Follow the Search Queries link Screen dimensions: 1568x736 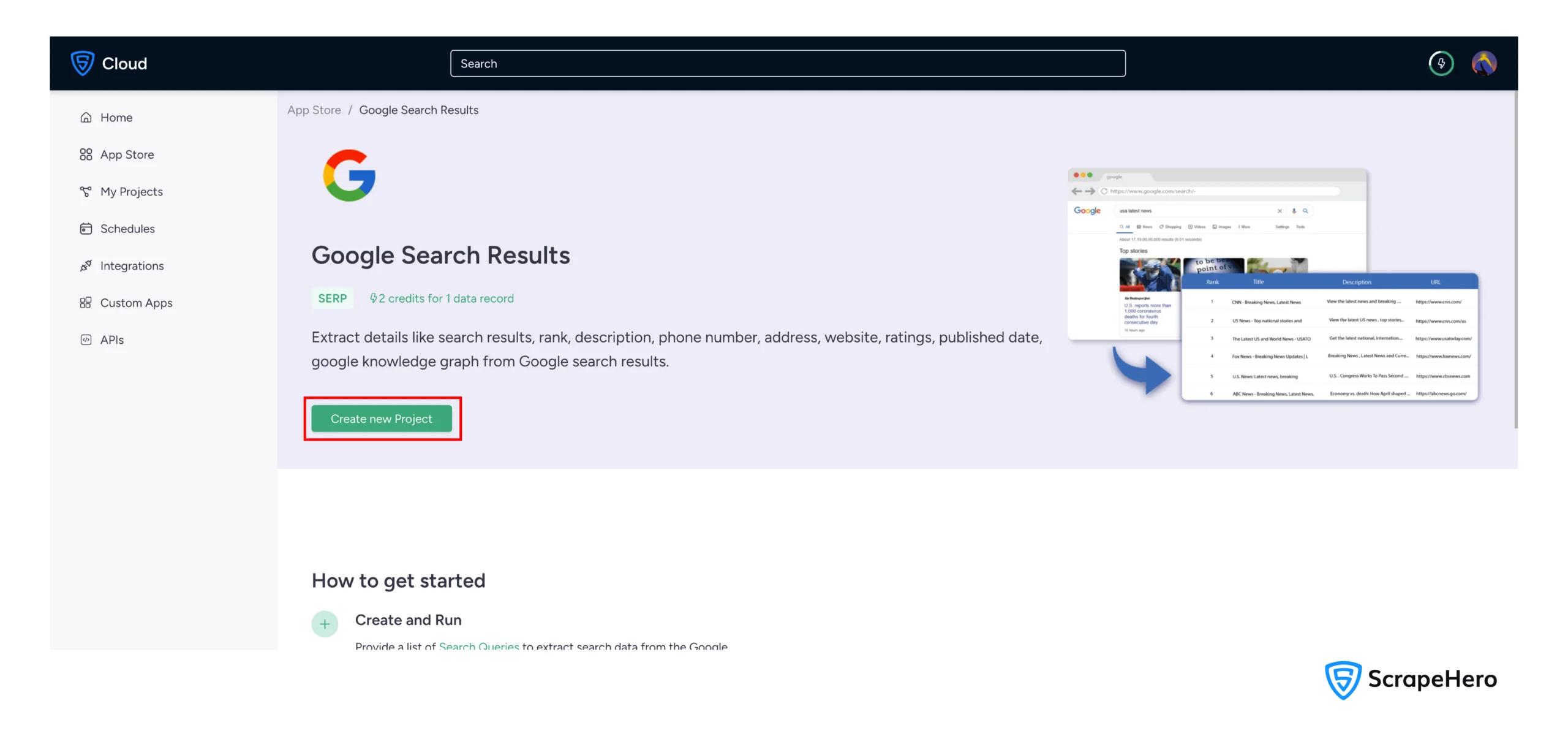click(x=478, y=645)
